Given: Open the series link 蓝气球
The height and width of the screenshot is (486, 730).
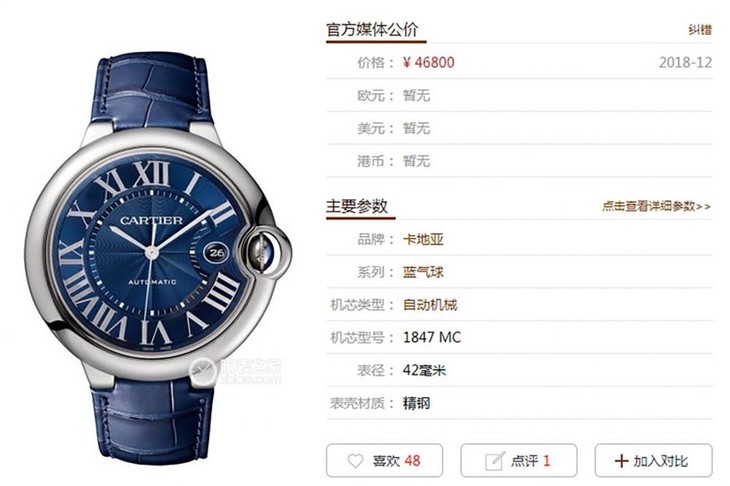Looking at the screenshot, I should coord(423,272).
